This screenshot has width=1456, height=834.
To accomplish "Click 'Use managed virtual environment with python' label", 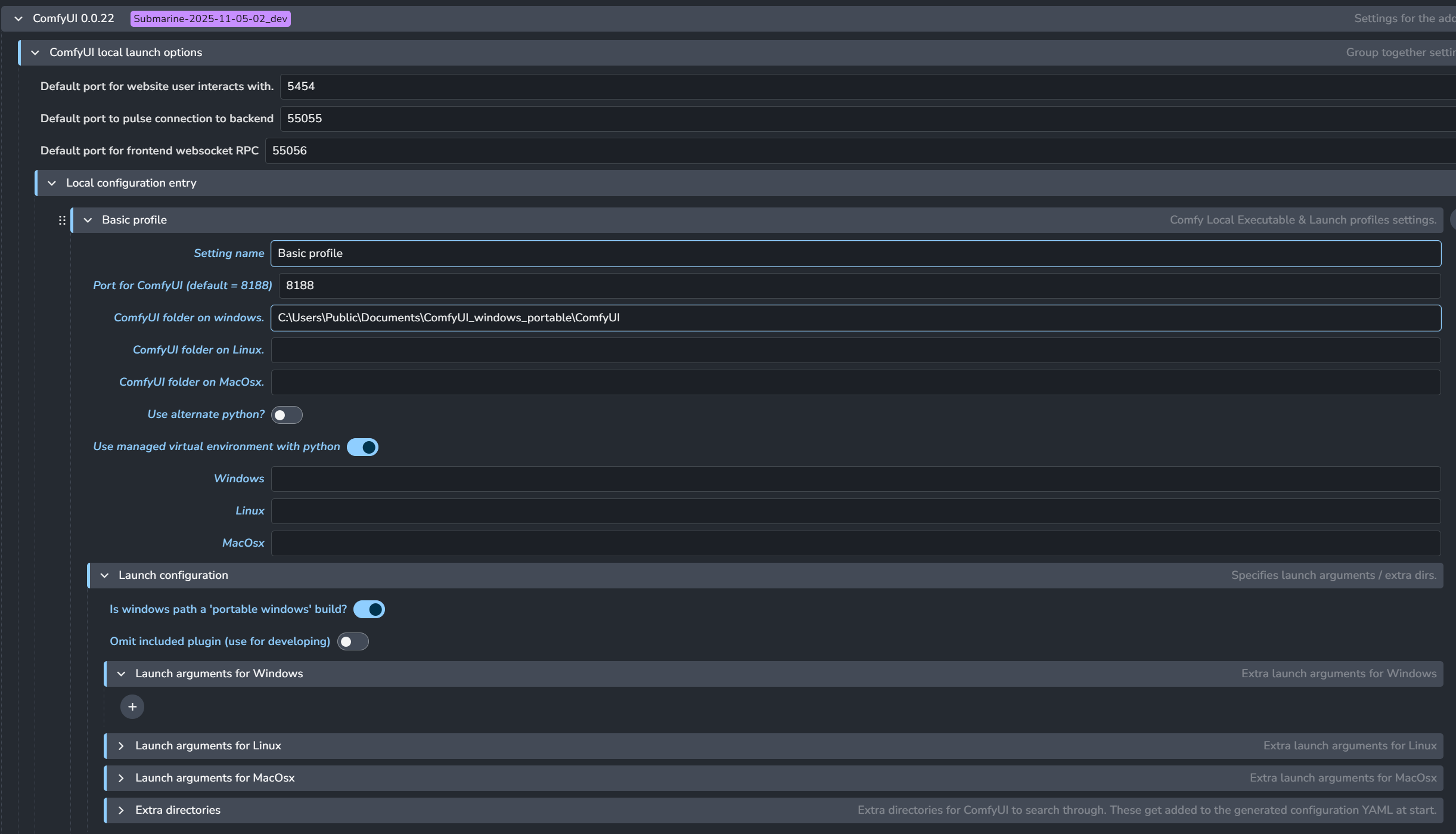I will (216, 447).
